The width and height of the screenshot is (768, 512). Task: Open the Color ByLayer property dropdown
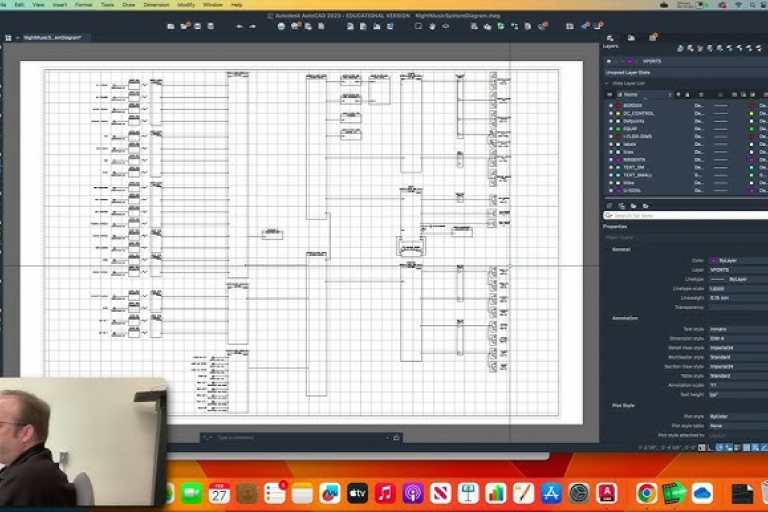[x=739, y=261]
